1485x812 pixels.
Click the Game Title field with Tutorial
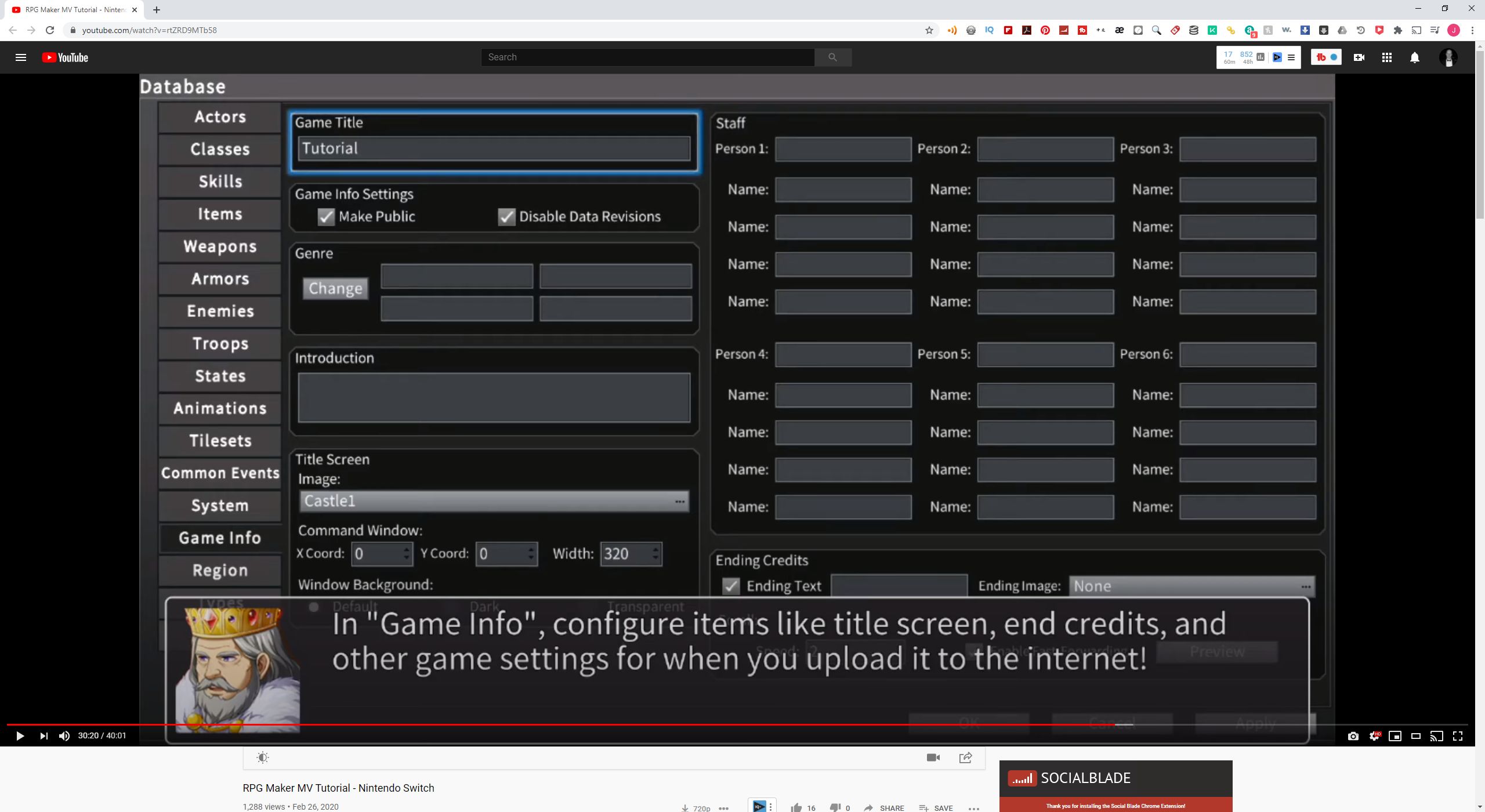tap(494, 148)
